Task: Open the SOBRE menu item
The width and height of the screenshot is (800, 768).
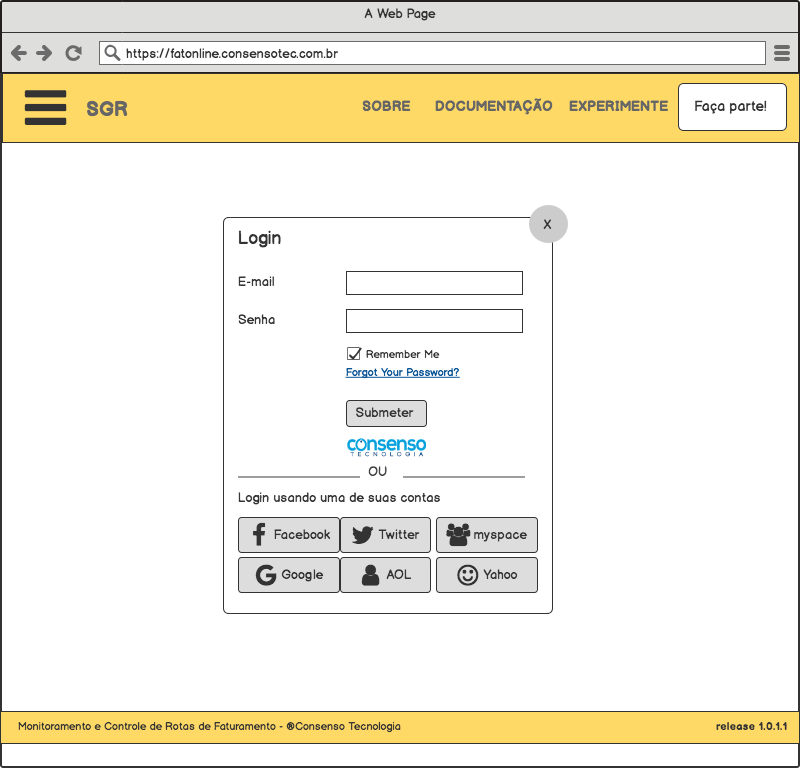Action: (387, 106)
